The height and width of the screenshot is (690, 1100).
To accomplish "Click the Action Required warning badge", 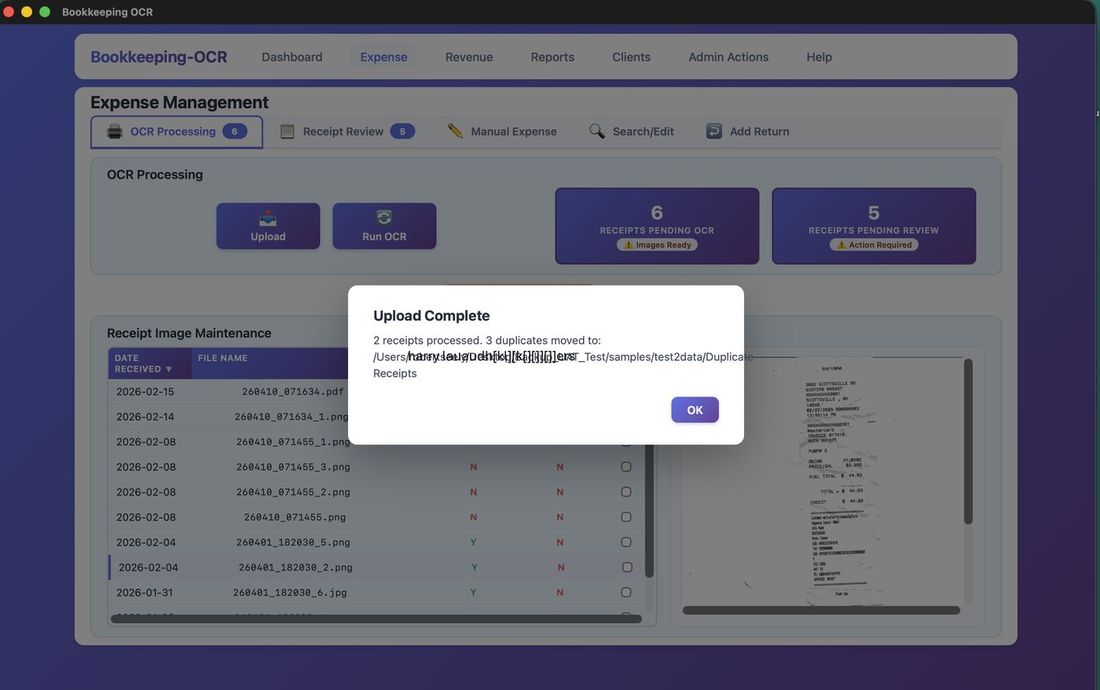I will click(873, 244).
